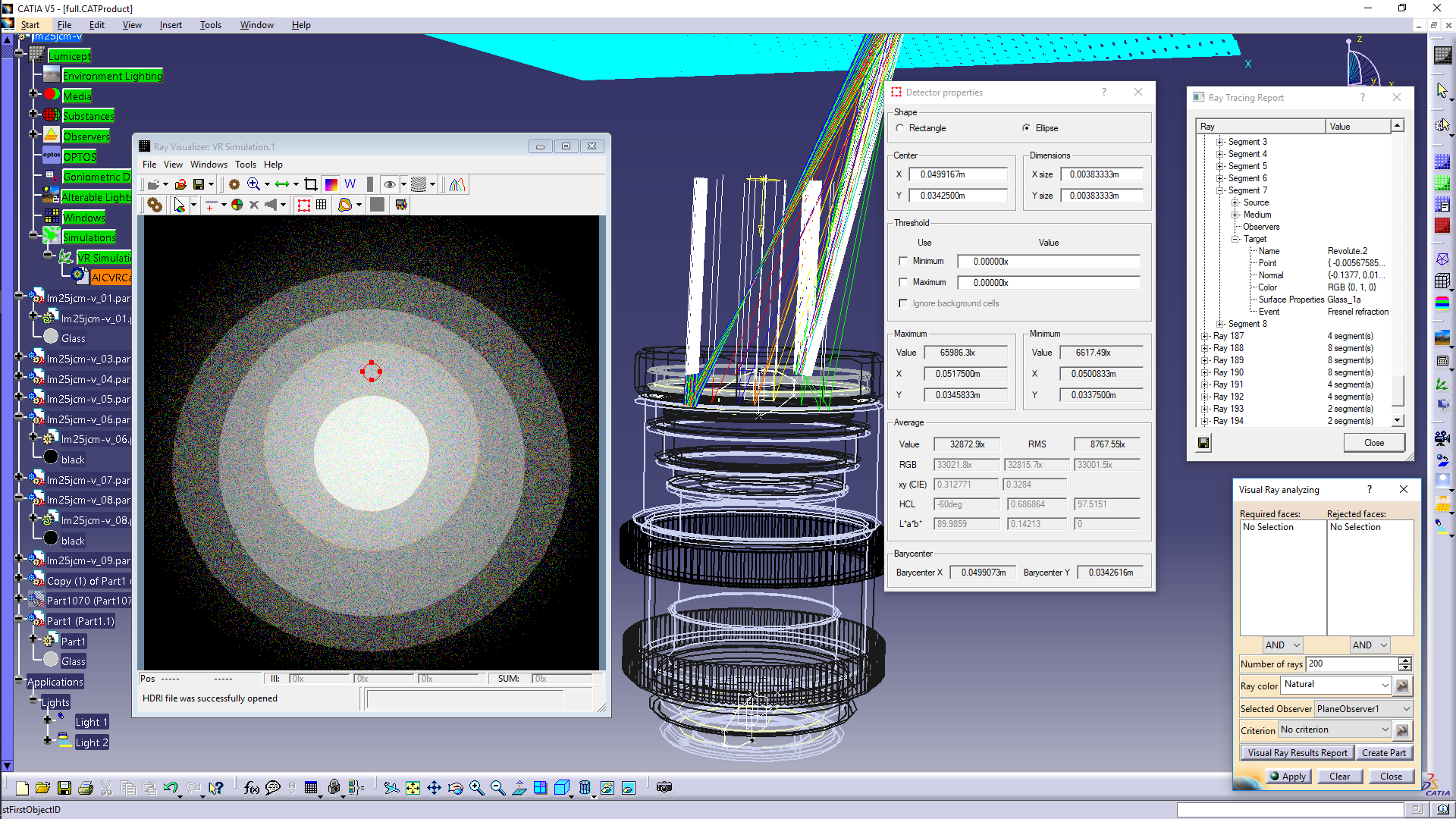Viewport: 1456px width, 819px height.
Task: Click the Center X input field
Action: [958, 174]
